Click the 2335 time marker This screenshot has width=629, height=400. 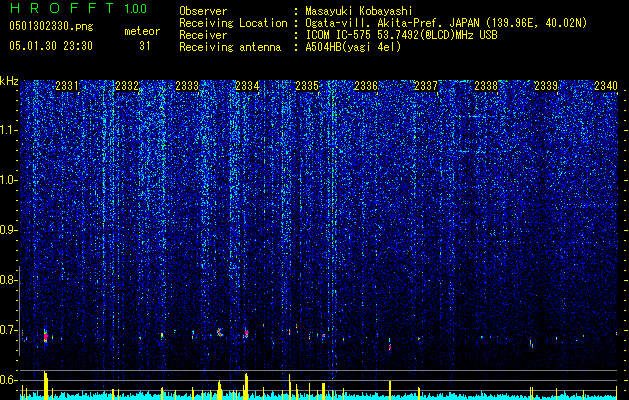[307, 86]
